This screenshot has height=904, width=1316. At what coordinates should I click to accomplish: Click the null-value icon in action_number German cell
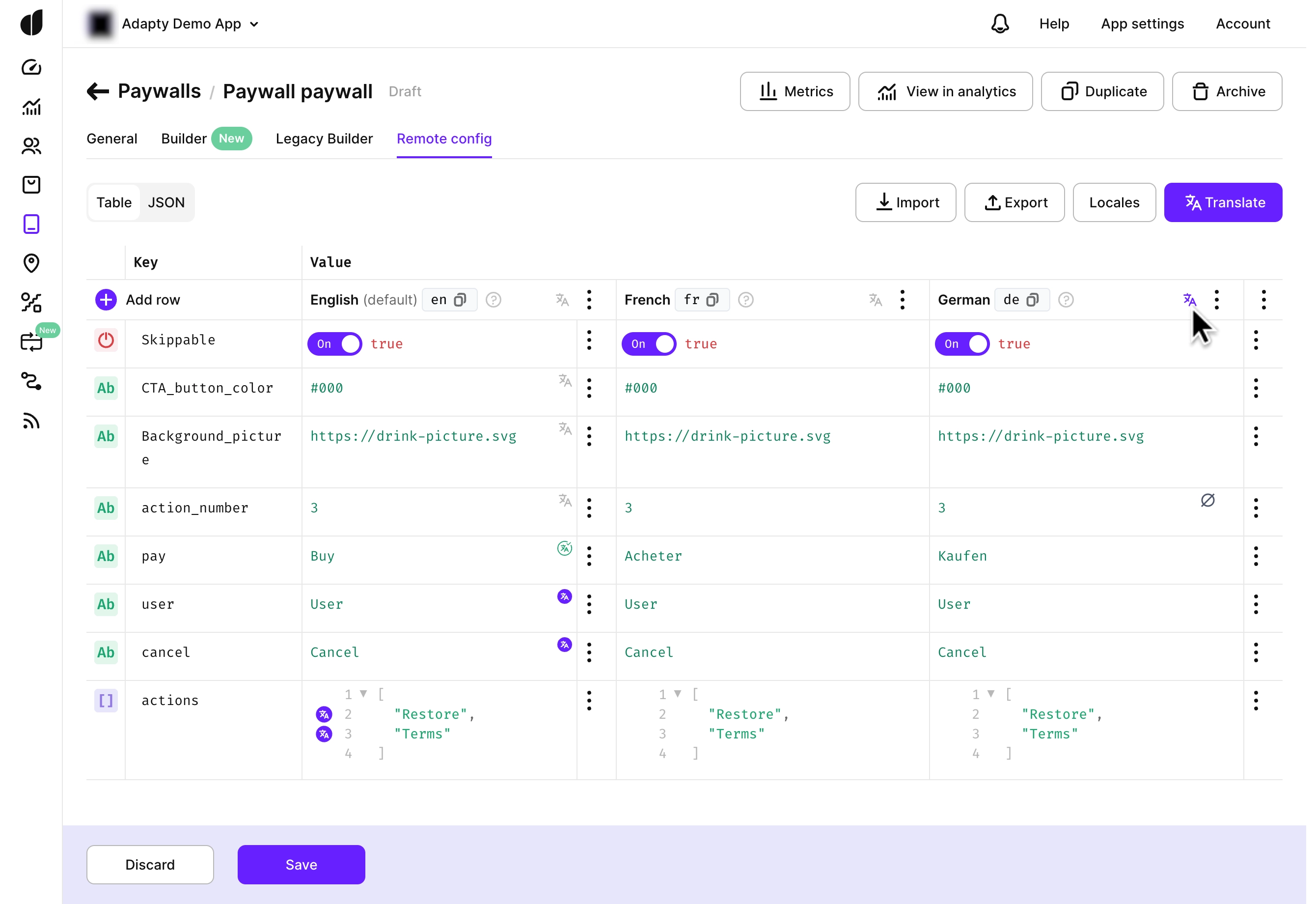(1207, 500)
